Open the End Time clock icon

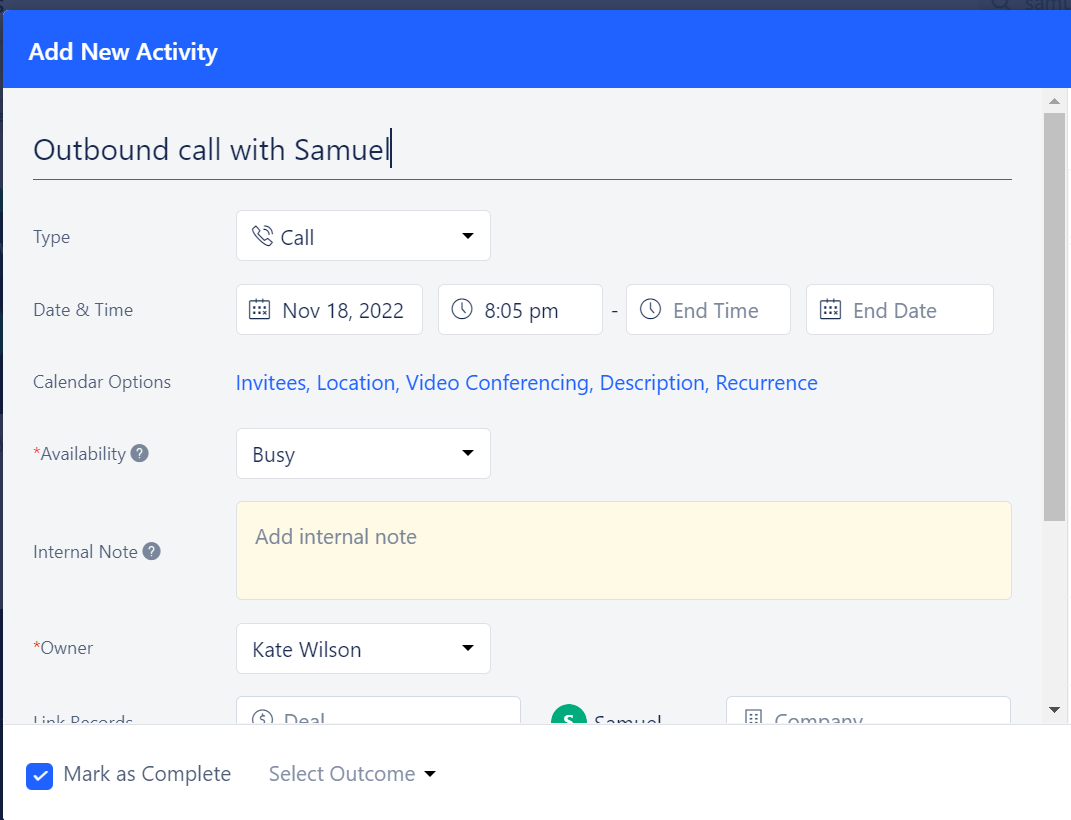[650, 309]
